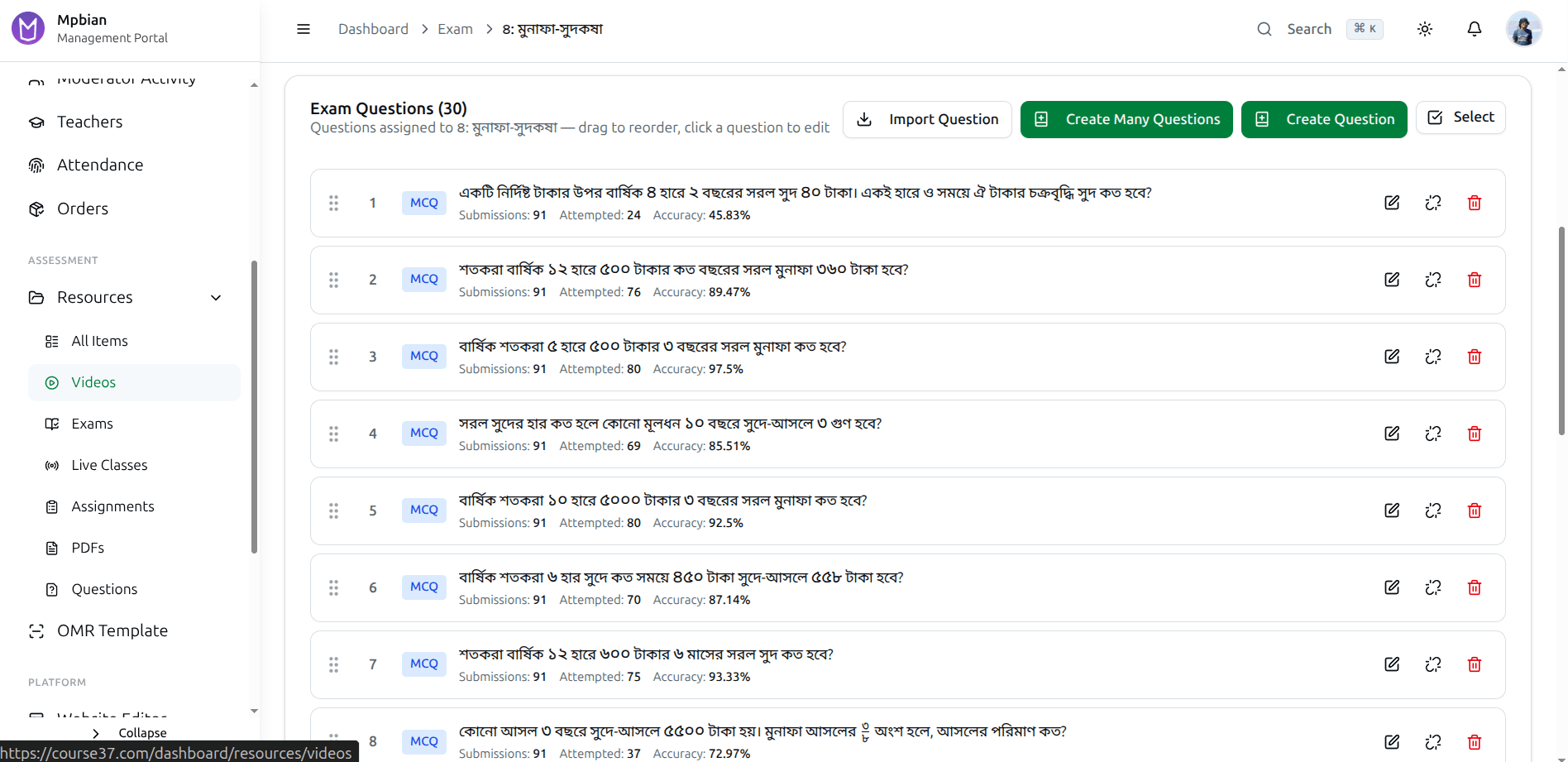Open Assignments in sidebar

[x=134, y=506]
